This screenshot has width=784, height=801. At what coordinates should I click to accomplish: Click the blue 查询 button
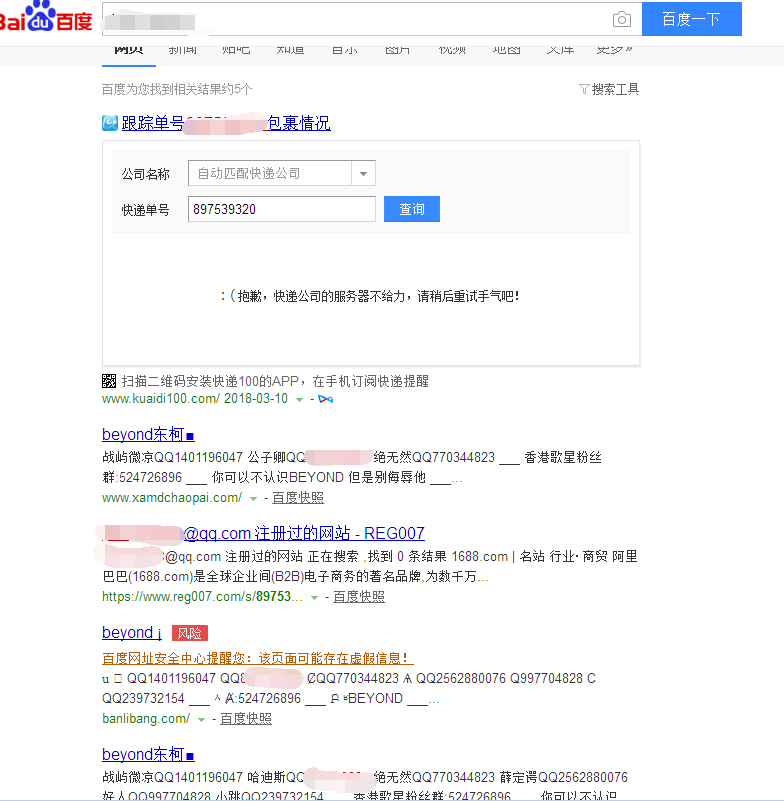click(x=412, y=209)
